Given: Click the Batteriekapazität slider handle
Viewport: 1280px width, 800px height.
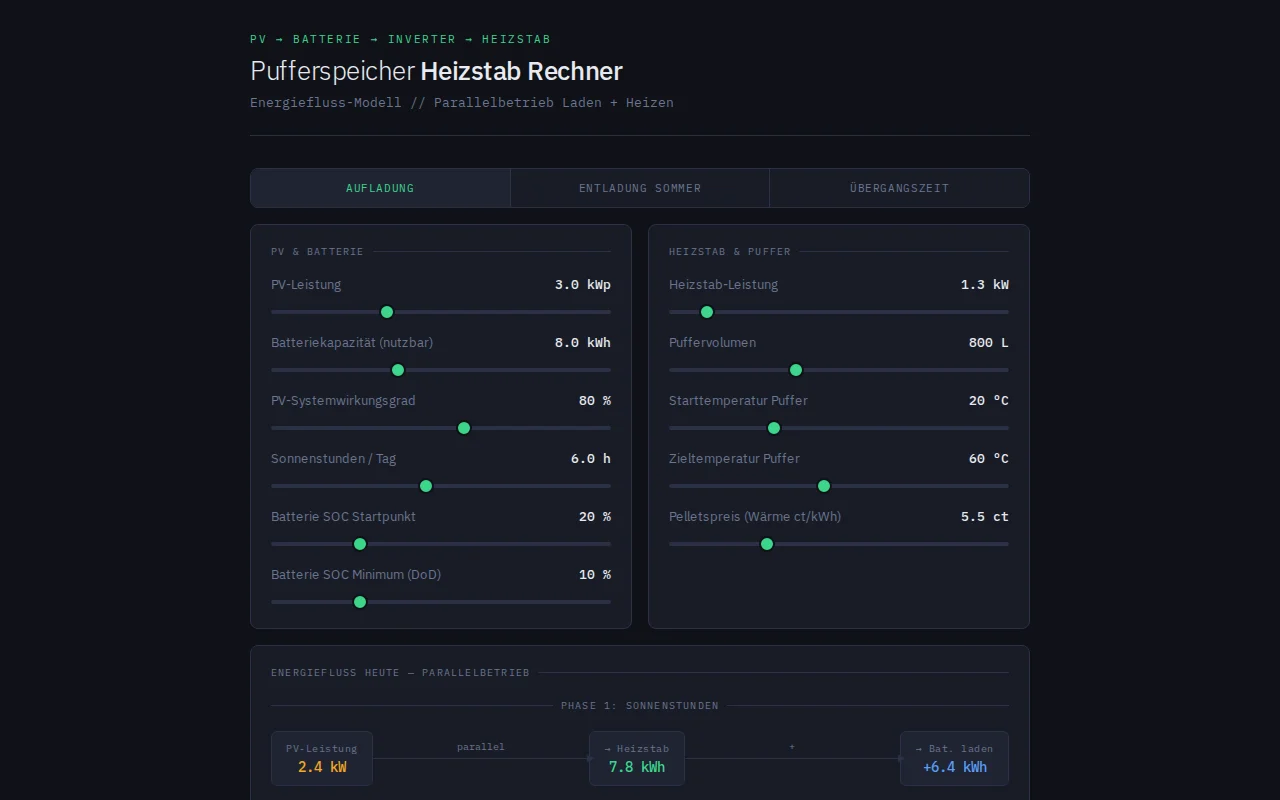Looking at the screenshot, I should (398, 370).
